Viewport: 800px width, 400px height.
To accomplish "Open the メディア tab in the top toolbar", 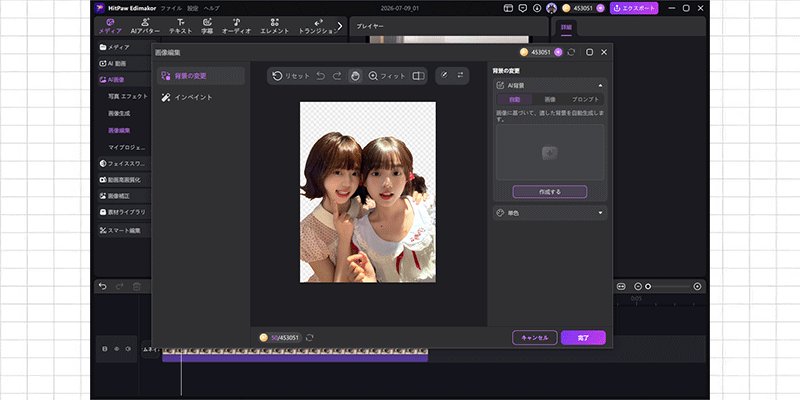I will pyautogui.click(x=111, y=26).
